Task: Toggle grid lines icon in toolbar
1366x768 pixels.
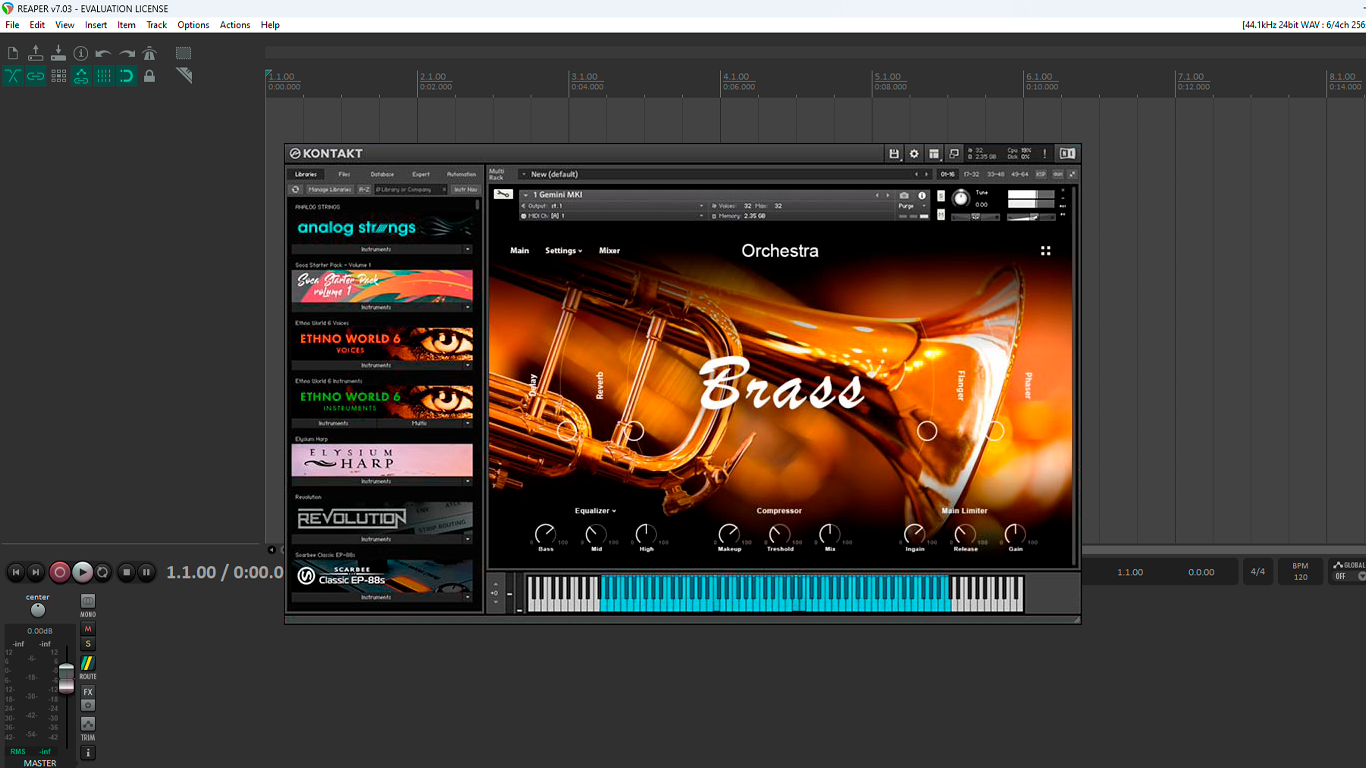Action: 103,76
